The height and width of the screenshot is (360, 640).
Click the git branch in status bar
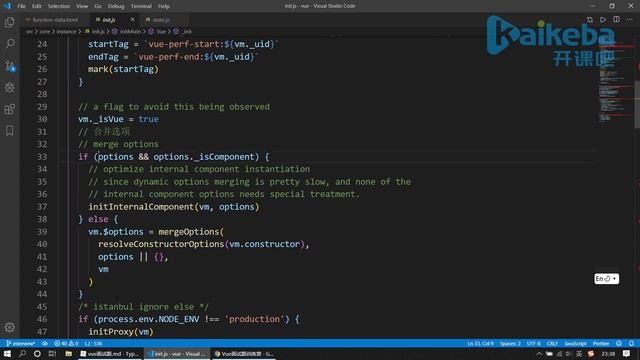tap(20, 343)
